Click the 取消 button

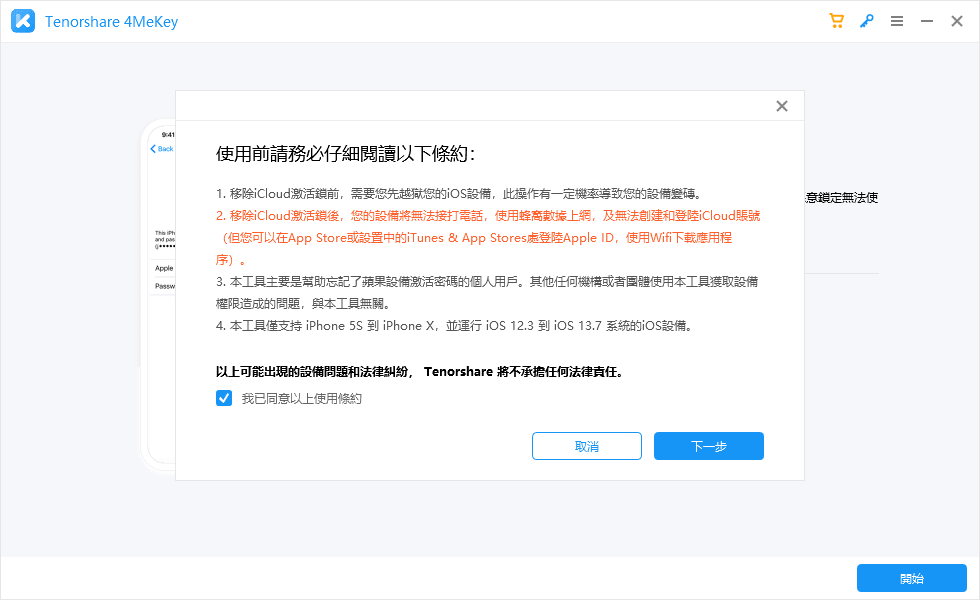[587, 446]
